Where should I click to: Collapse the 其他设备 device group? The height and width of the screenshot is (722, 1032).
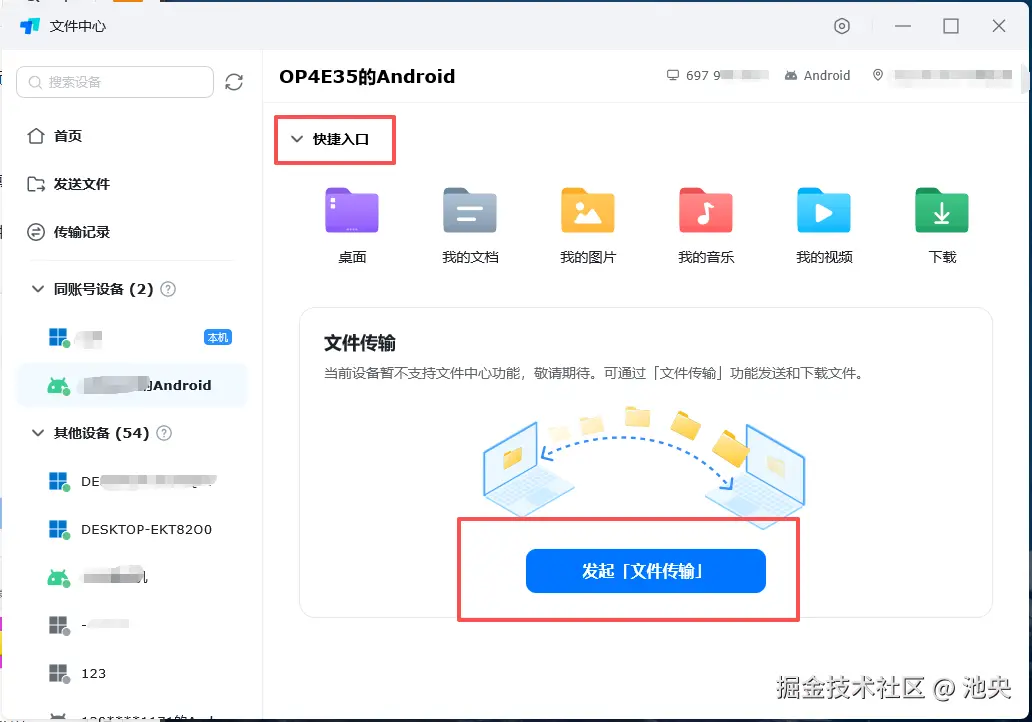click(x=38, y=433)
